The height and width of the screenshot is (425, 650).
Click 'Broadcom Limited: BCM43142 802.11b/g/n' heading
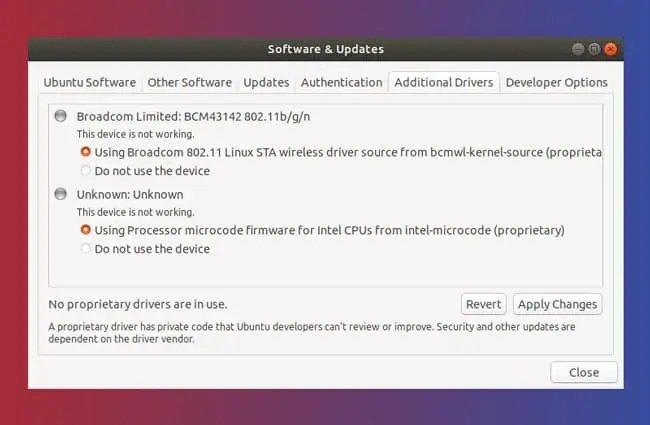[193, 117]
